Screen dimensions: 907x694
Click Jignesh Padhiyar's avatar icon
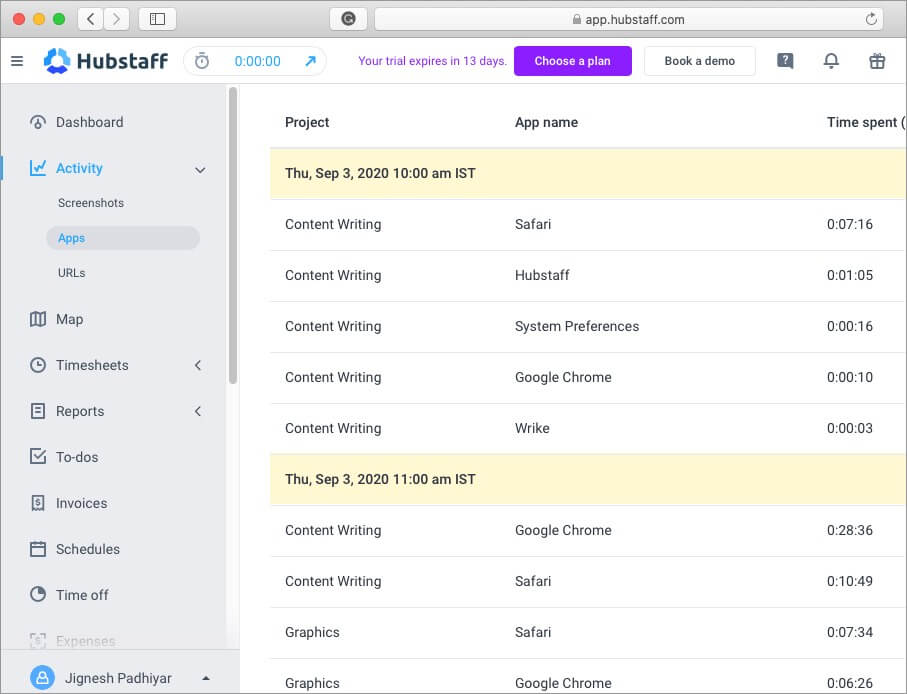pyautogui.click(x=42, y=678)
